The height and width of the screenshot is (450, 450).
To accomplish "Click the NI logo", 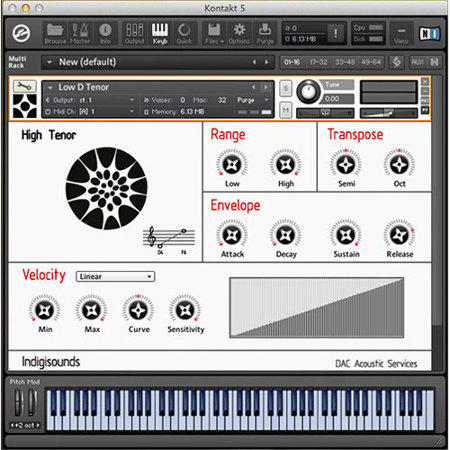I will point(429,33).
